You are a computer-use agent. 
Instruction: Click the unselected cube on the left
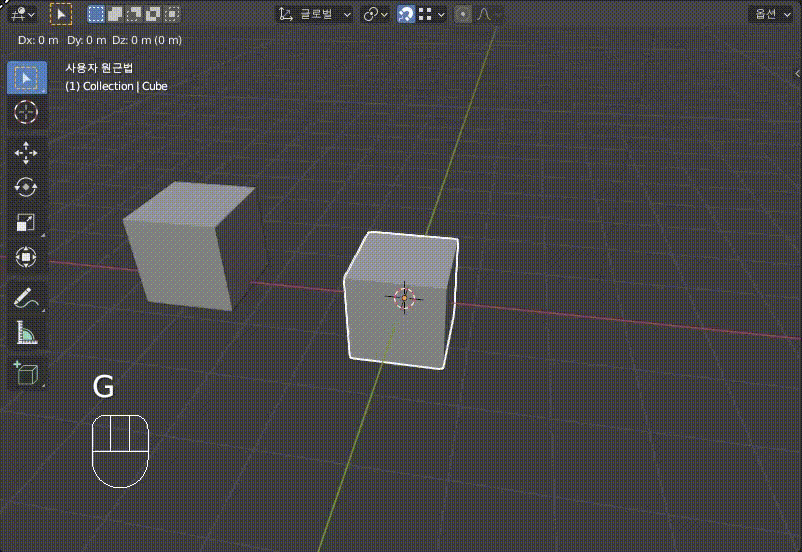(x=195, y=246)
